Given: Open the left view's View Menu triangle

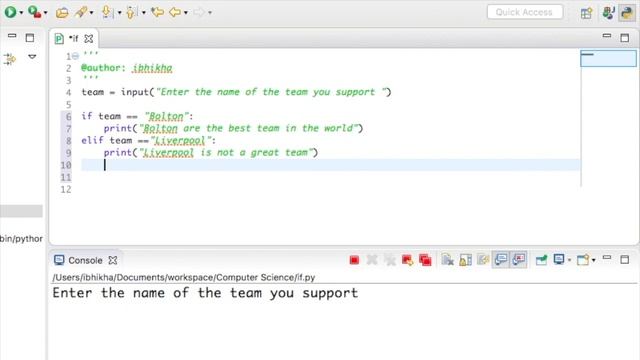Looking at the screenshot, I should (32, 57).
